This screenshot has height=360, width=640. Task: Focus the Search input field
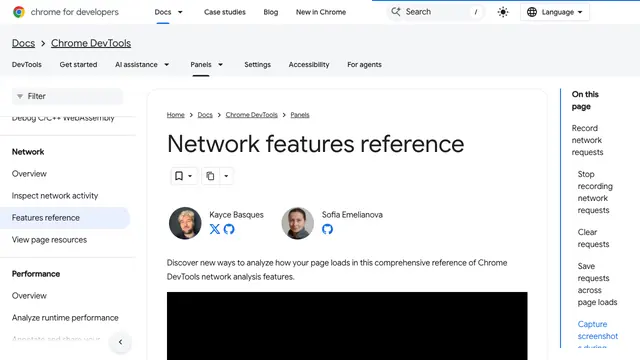point(436,12)
